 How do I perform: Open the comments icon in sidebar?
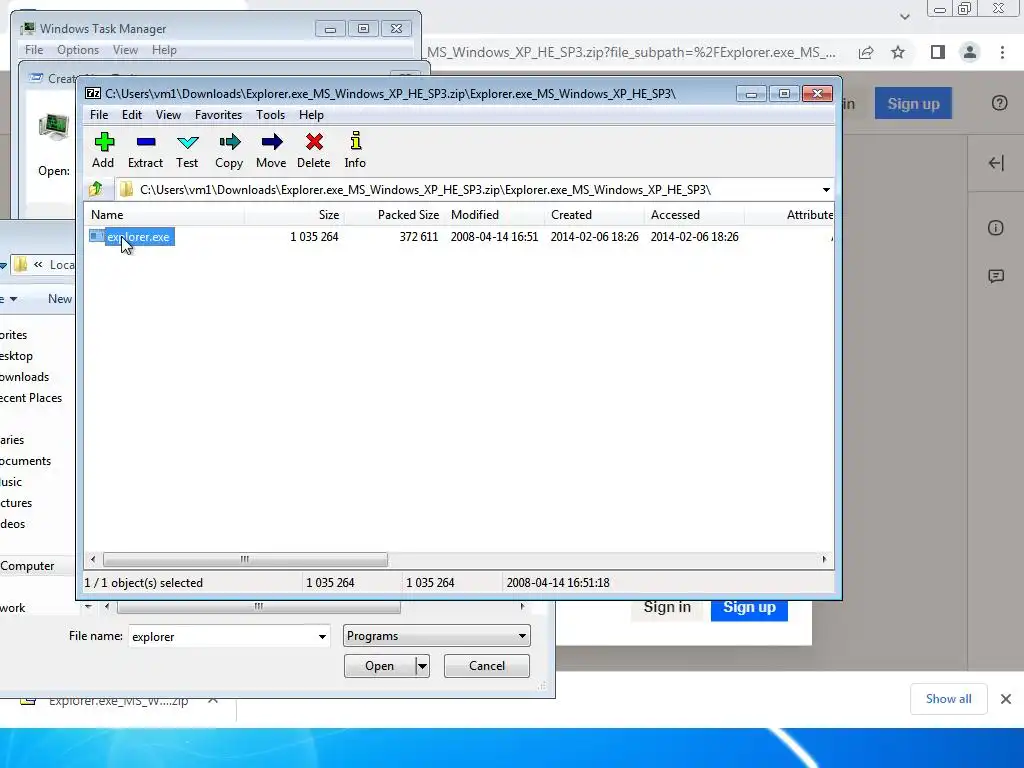click(x=996, y=276)
